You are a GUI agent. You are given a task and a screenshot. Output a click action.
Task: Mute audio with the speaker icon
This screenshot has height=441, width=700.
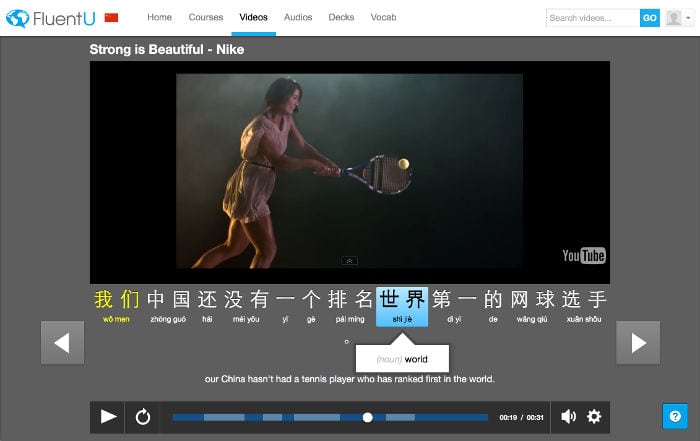pos(568,417)
